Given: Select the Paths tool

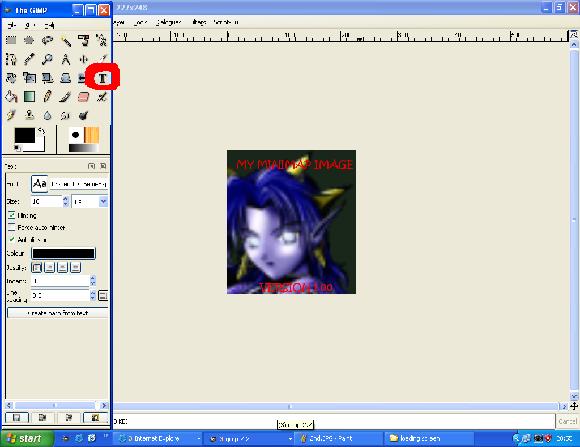Looking at the screenshot, I should (x=11, y=59).
